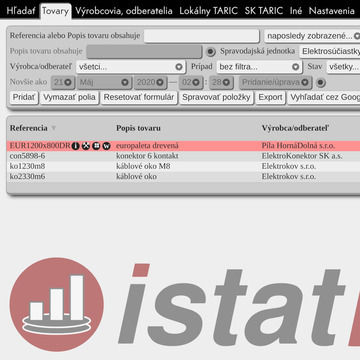Open the year dropdown showing 2020
Image resolution: width=360 pixels, height=360 pixels.
[150, 82]
